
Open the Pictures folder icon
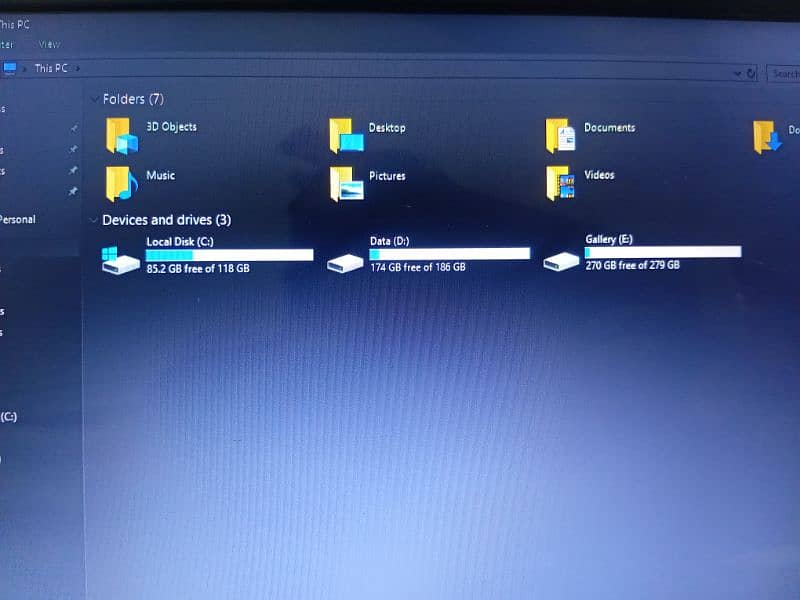346,183
